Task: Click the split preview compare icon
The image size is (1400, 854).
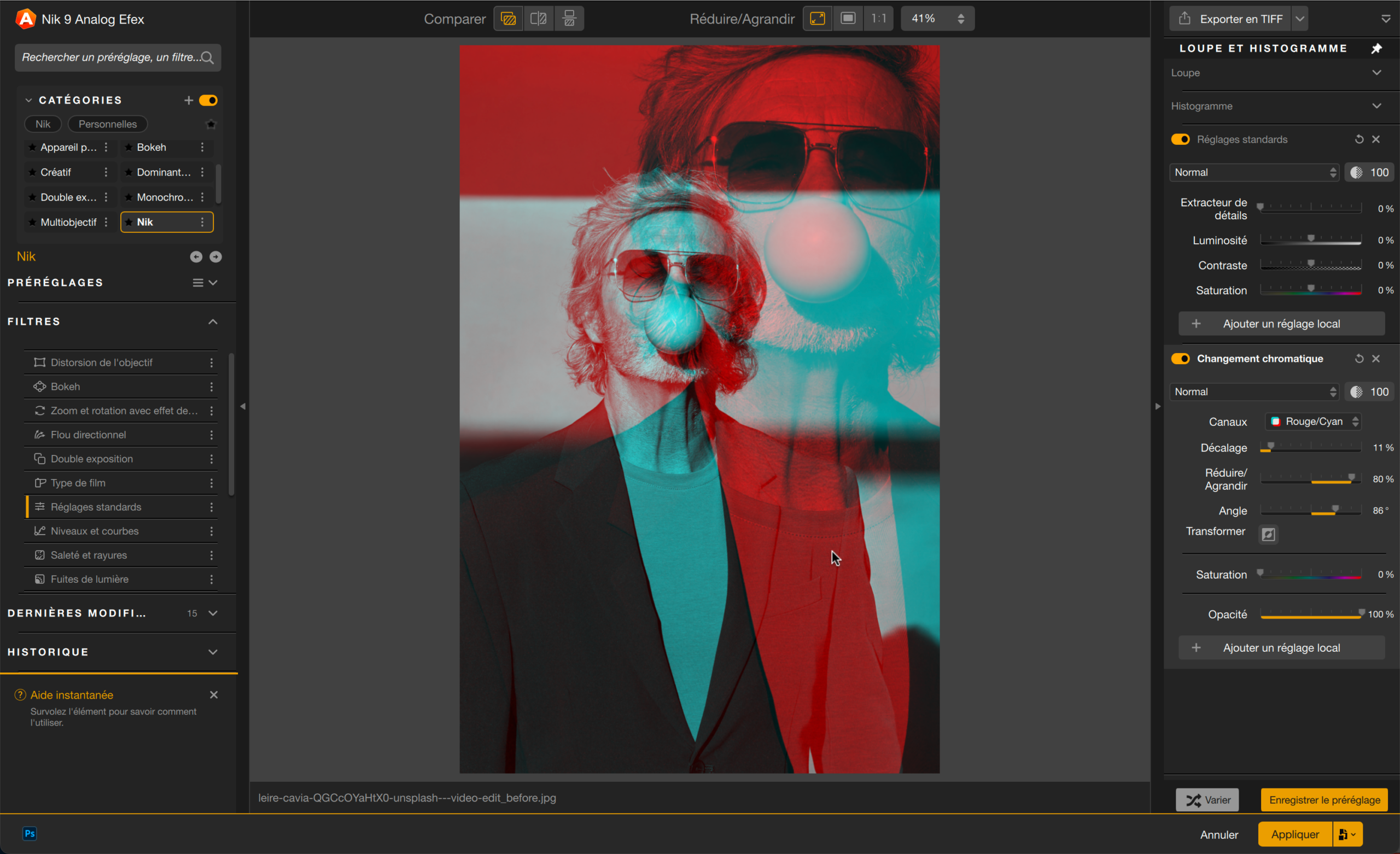Action: (x=538, y=19)
